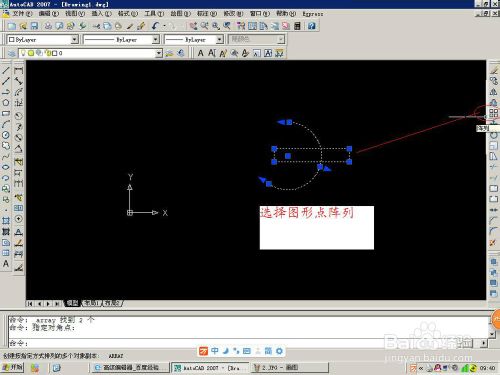
Task: Click the Plot (print) icon
Action: point(48,26)
